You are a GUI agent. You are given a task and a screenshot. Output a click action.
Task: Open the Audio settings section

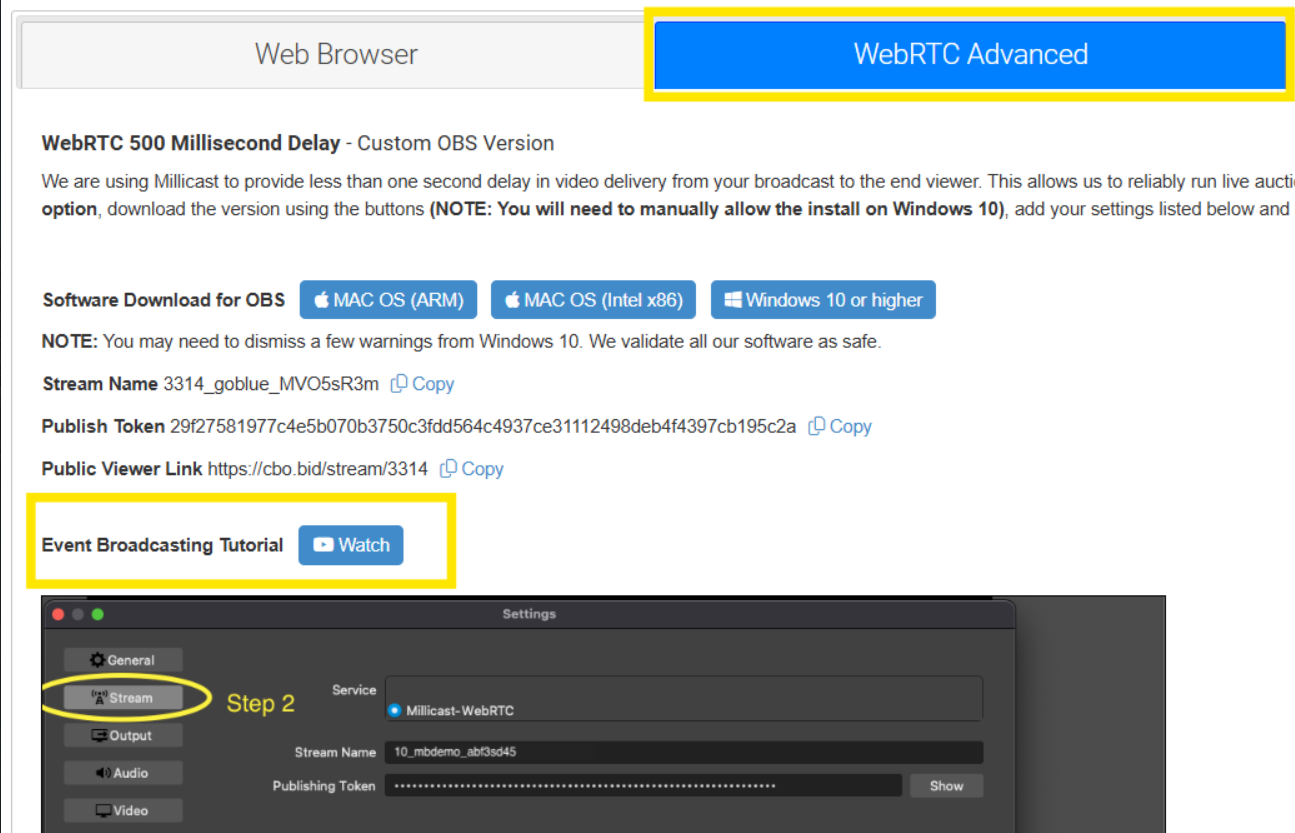click(123, 773)
